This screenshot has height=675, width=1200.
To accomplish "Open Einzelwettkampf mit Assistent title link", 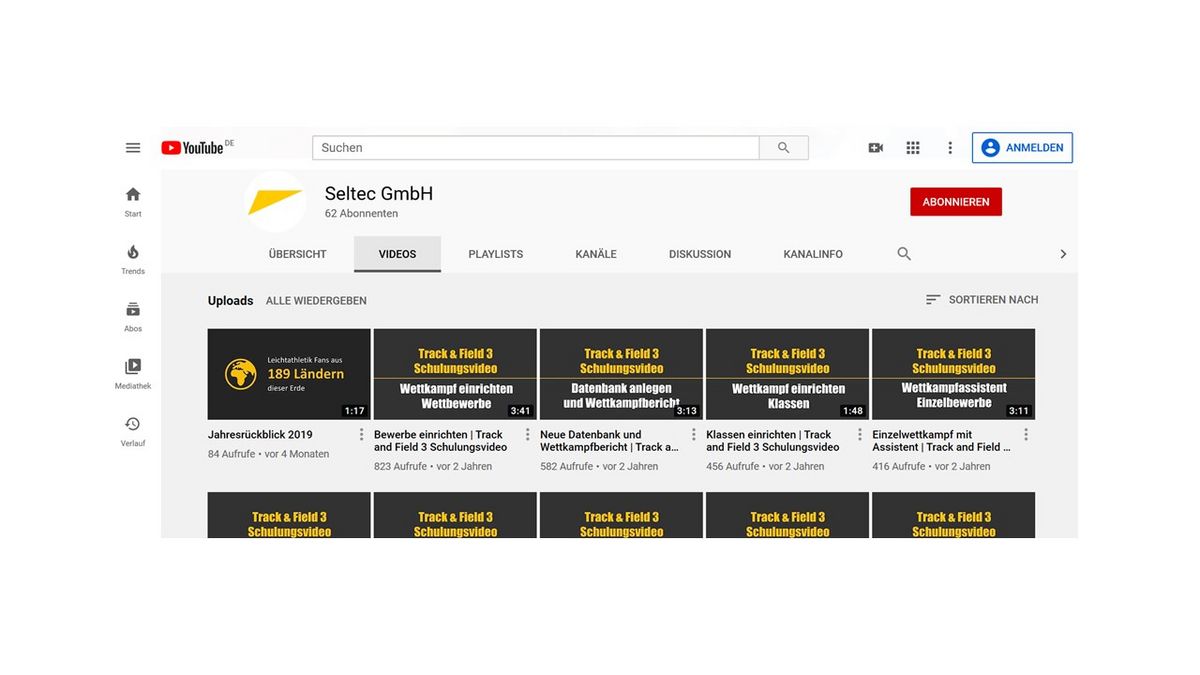I will tap(941, 441).
